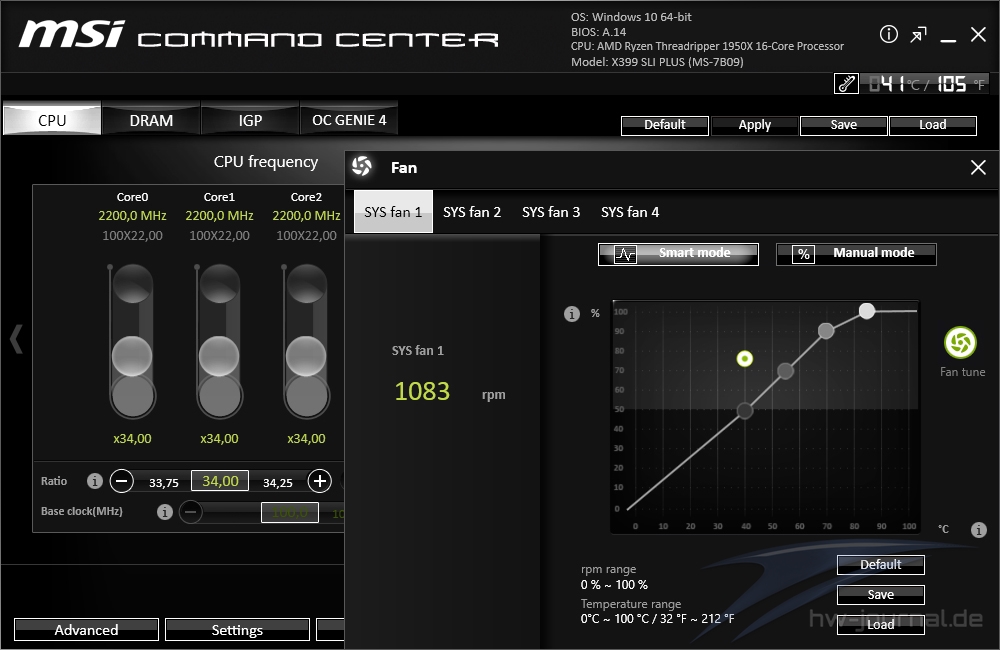
Task: Click the thermometer icon near temperature readout
Action: point(846,84)
